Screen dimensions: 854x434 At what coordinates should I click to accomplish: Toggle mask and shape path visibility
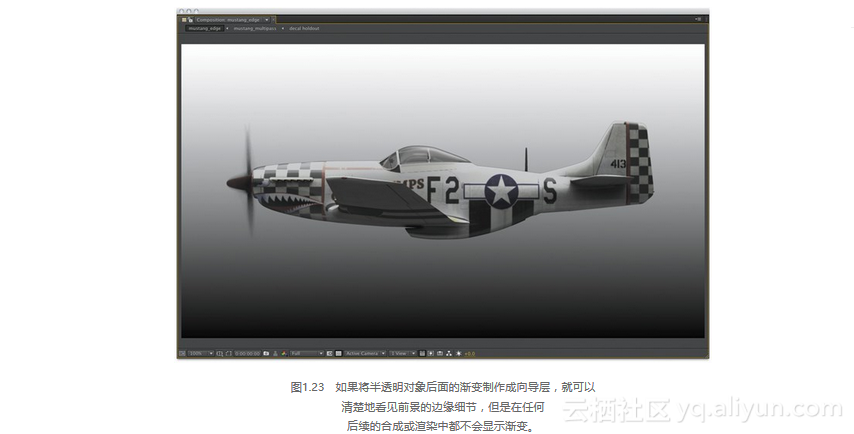click(229, 353)
